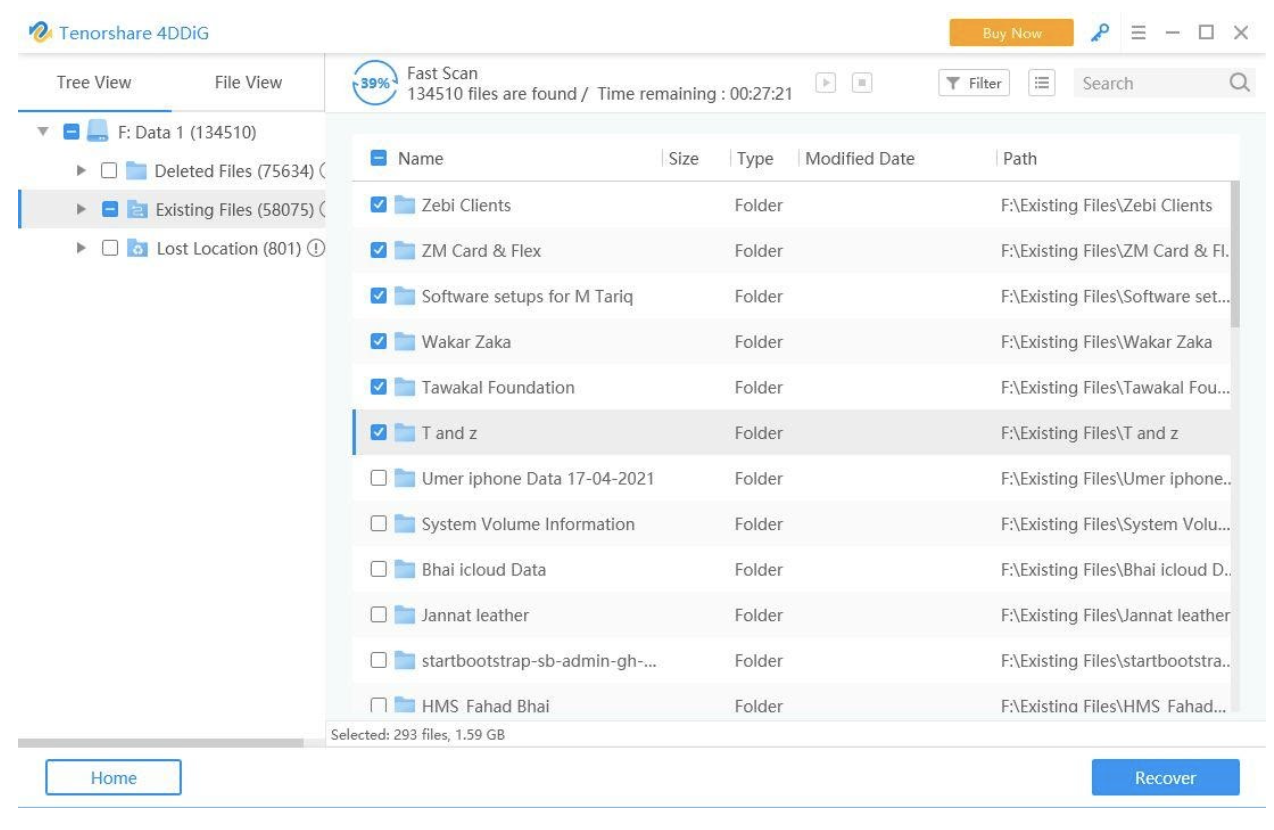Click the Jannat leather folder icon
The width and height of the screenshot is (1274, 830).
pos(405,615)
